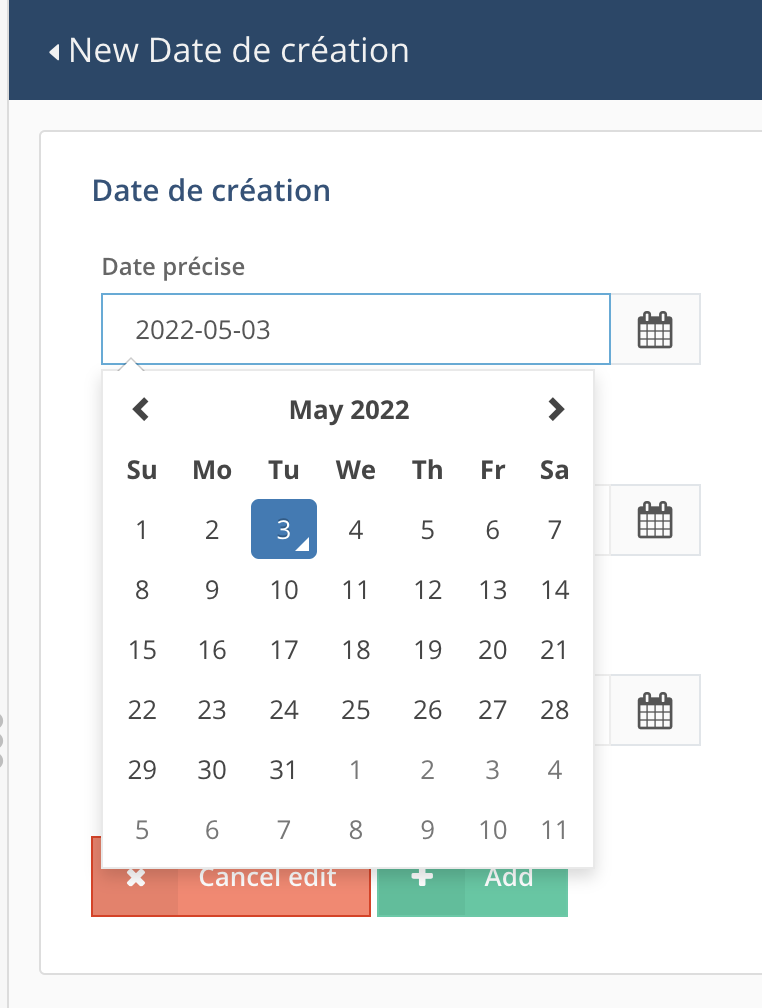Choose May 31 in the calendar
The width and height of the screenshot is (762, 1008).
[284, 770]
